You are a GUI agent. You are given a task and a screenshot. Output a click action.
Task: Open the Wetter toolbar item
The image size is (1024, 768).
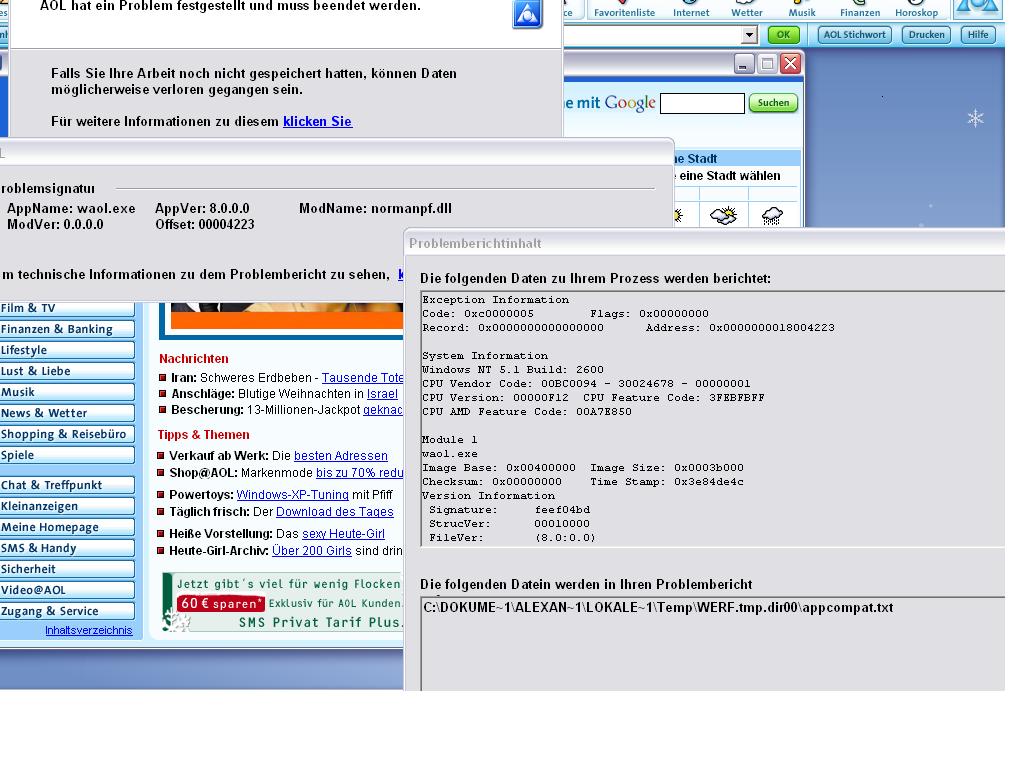(x=746, y=9)
